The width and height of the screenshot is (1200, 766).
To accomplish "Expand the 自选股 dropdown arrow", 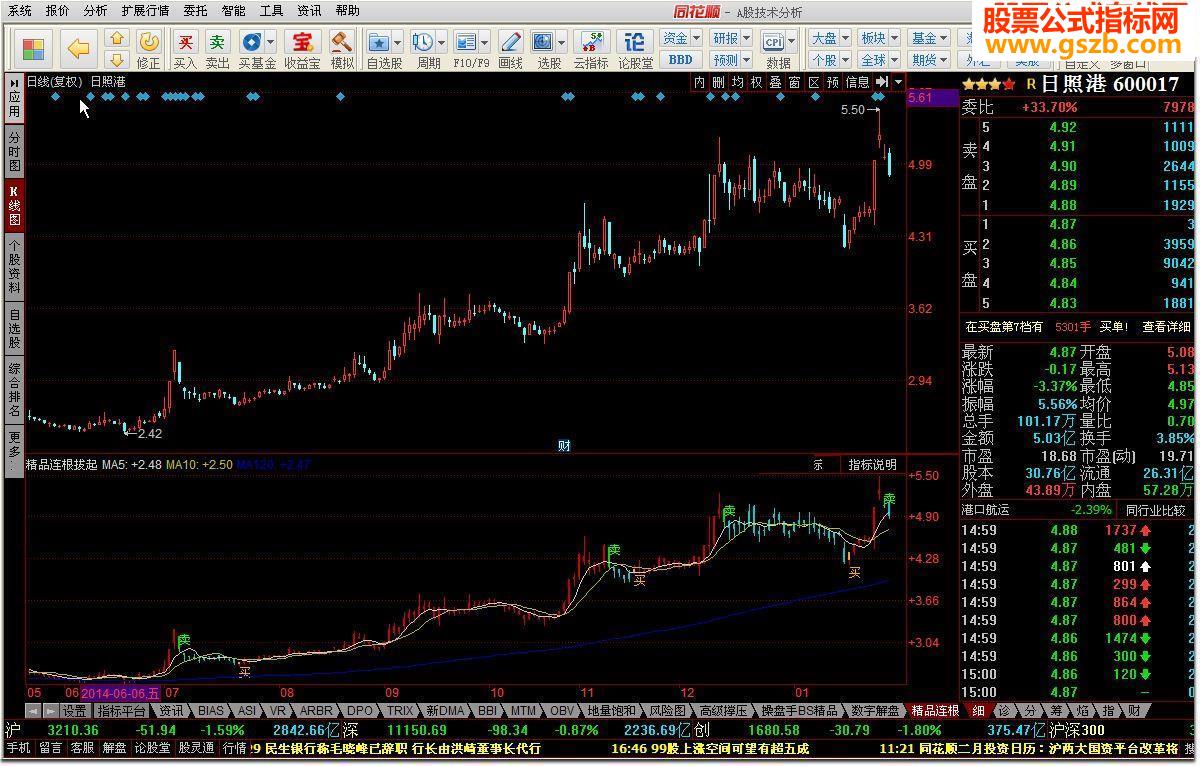I will (x=397, y=42).
